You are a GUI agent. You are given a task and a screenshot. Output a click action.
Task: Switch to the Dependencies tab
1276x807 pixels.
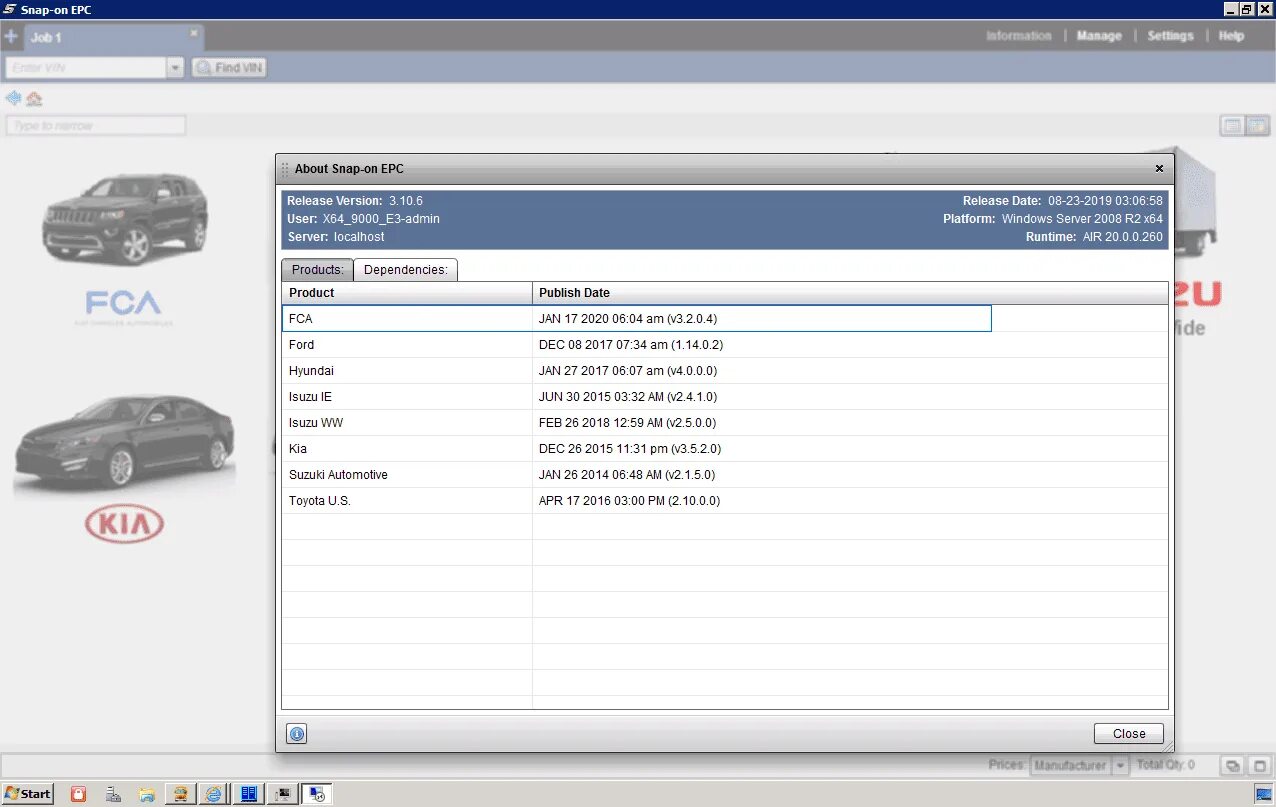[x=406, y=270]
